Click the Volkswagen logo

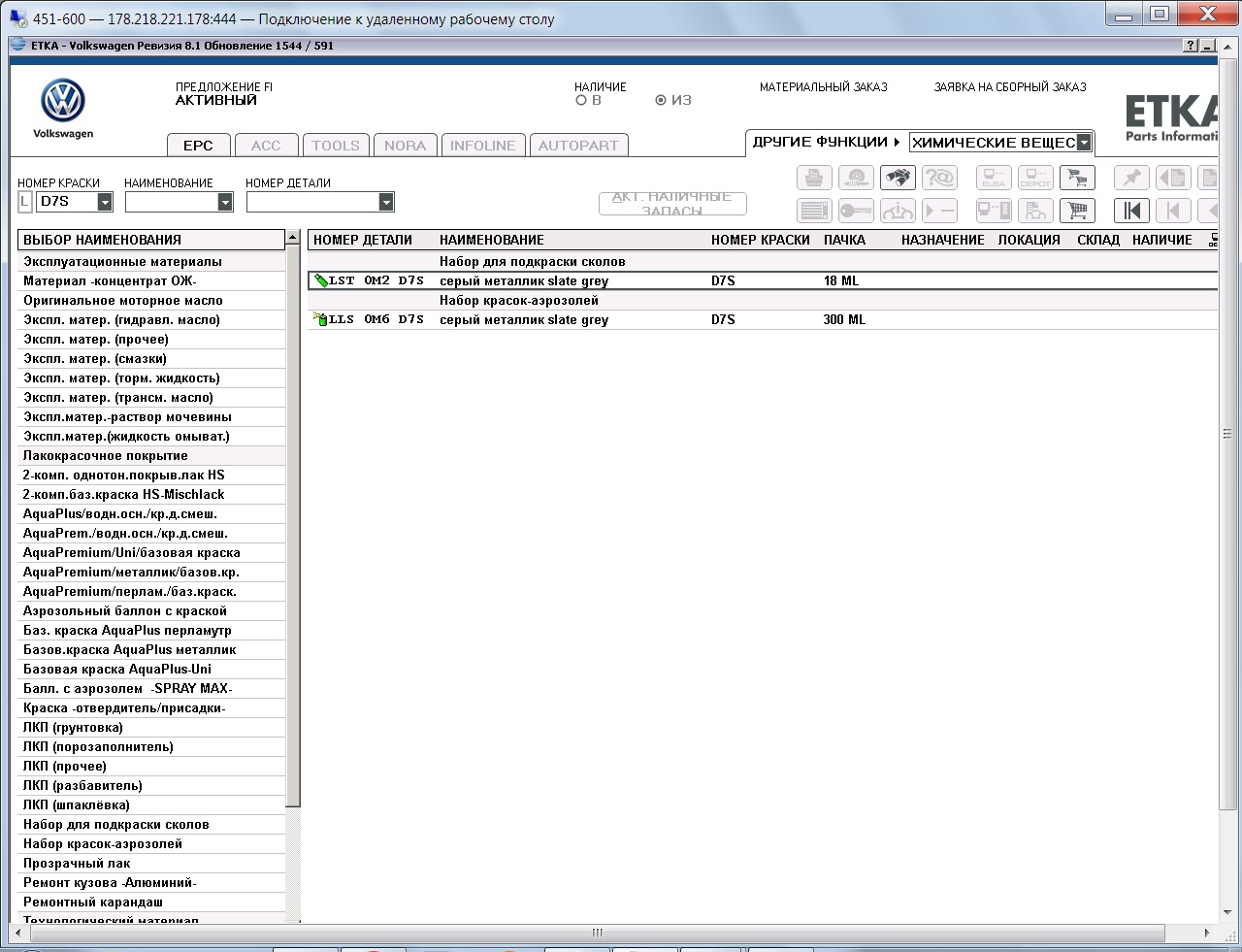coord(63,101)
